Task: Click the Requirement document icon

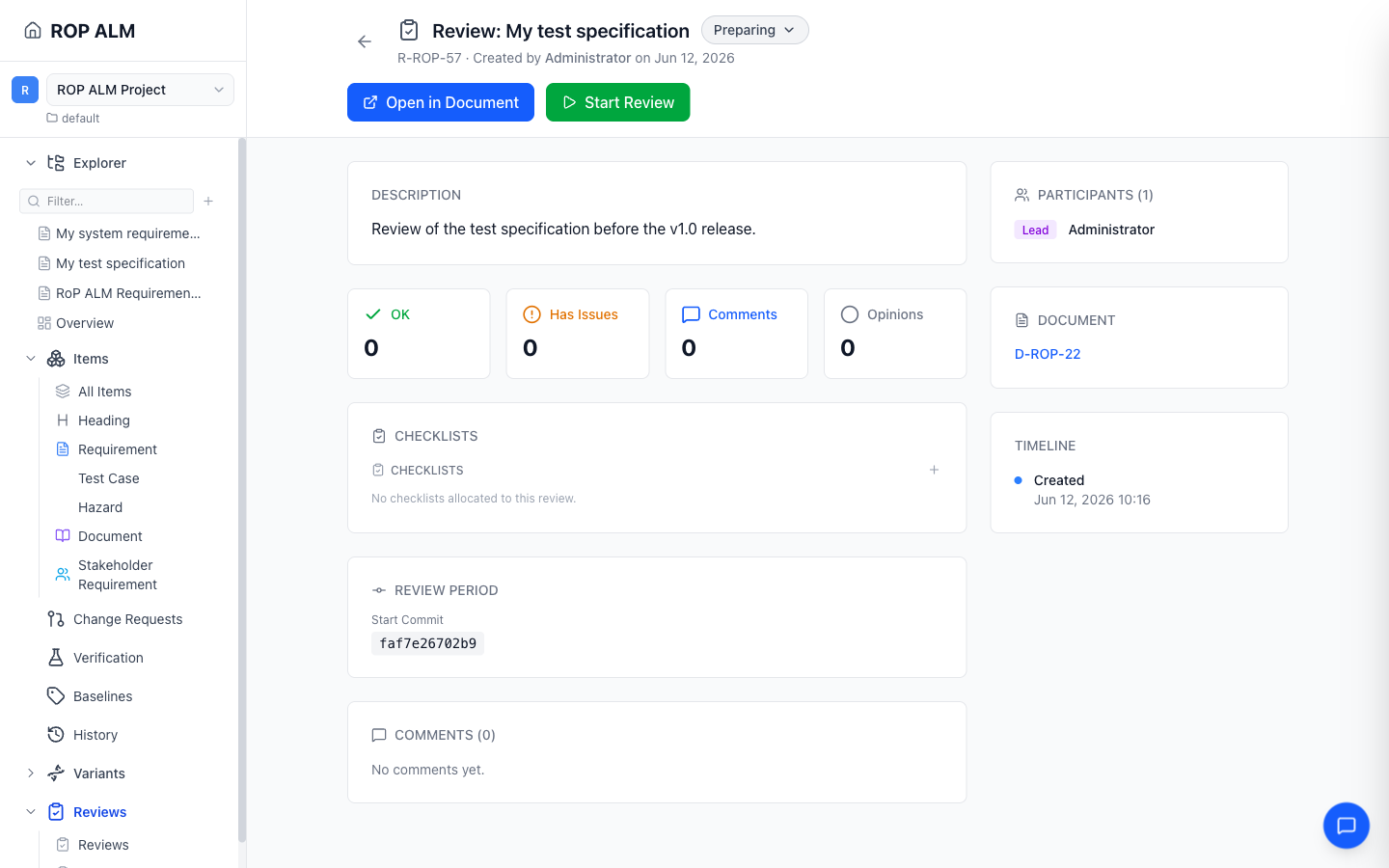Action: point(63,449)
